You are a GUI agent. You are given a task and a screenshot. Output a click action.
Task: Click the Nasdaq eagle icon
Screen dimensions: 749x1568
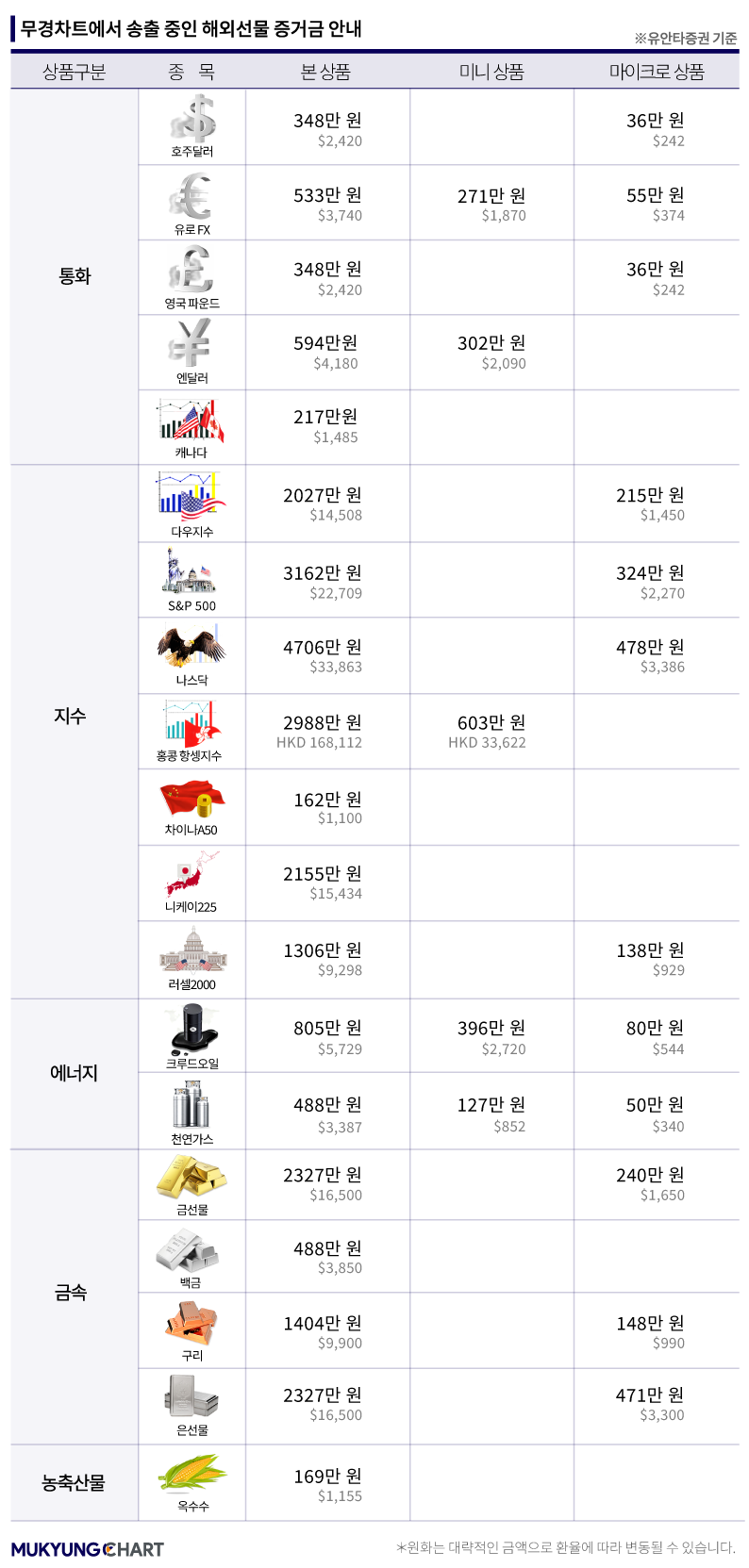[191, 647]
